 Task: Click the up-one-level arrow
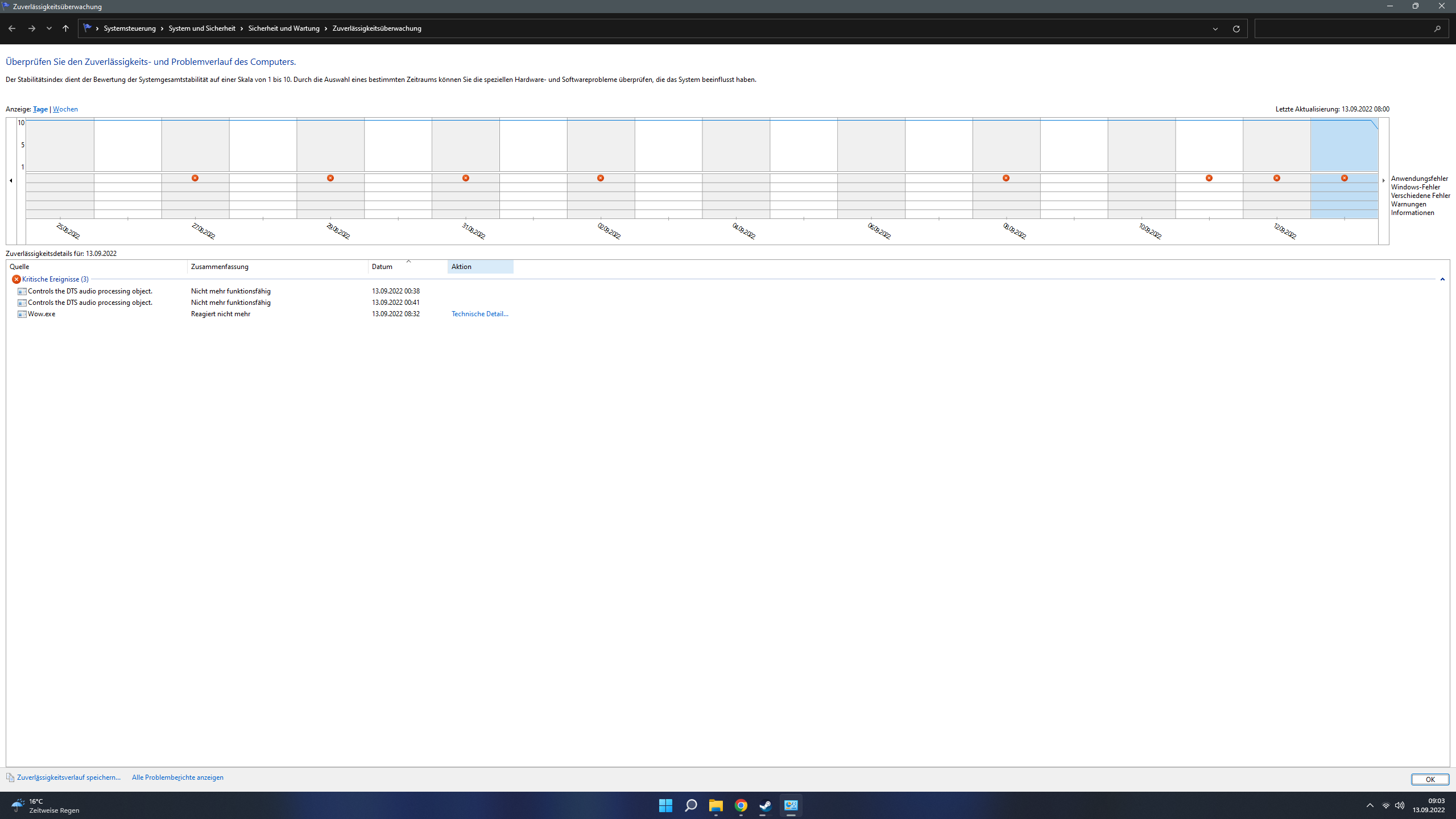65,28
